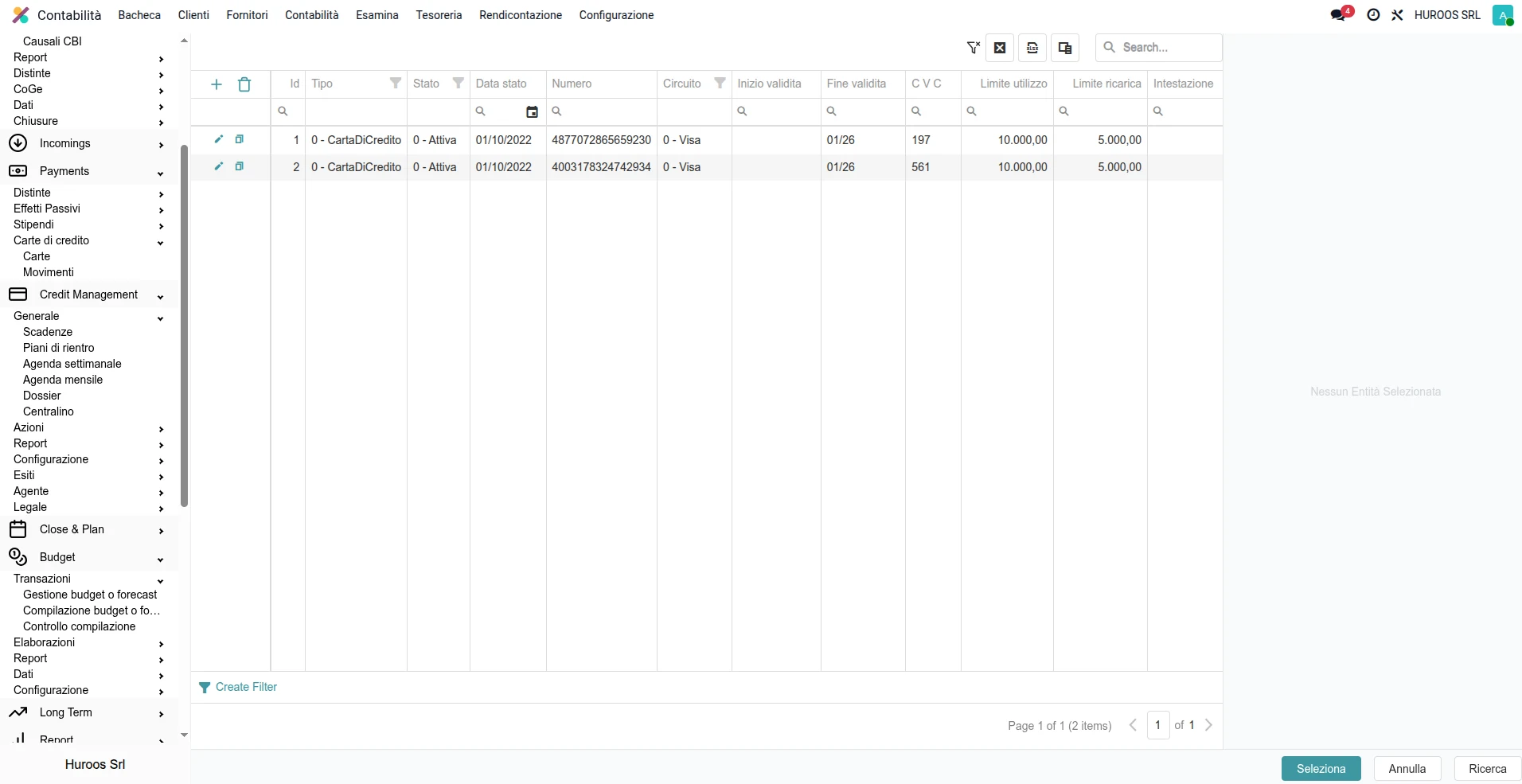
Task: Open the Tipo column filter funnel
Action: 395,84
